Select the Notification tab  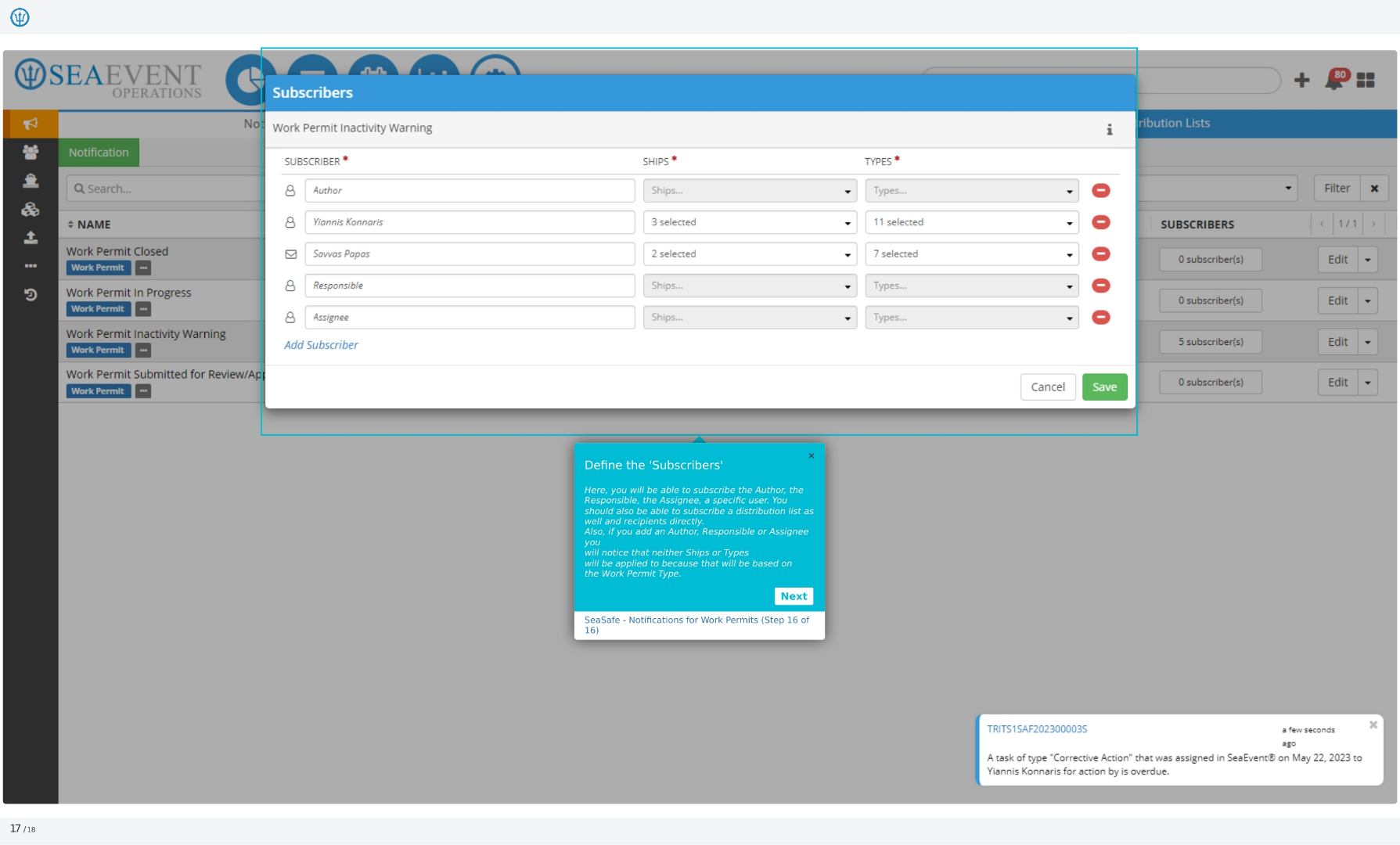click(99, 153)
